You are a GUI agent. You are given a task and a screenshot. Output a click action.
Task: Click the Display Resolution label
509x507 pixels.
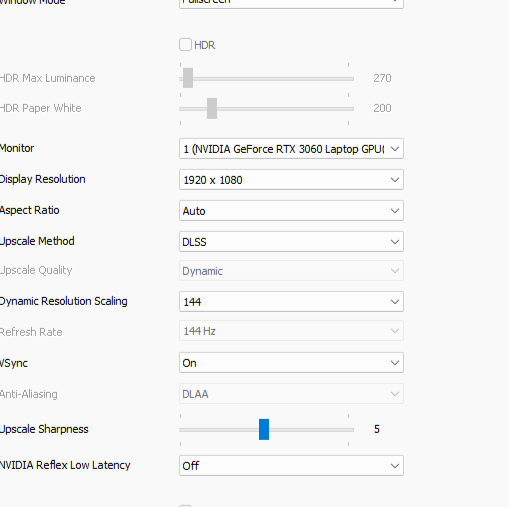[42, 179]
